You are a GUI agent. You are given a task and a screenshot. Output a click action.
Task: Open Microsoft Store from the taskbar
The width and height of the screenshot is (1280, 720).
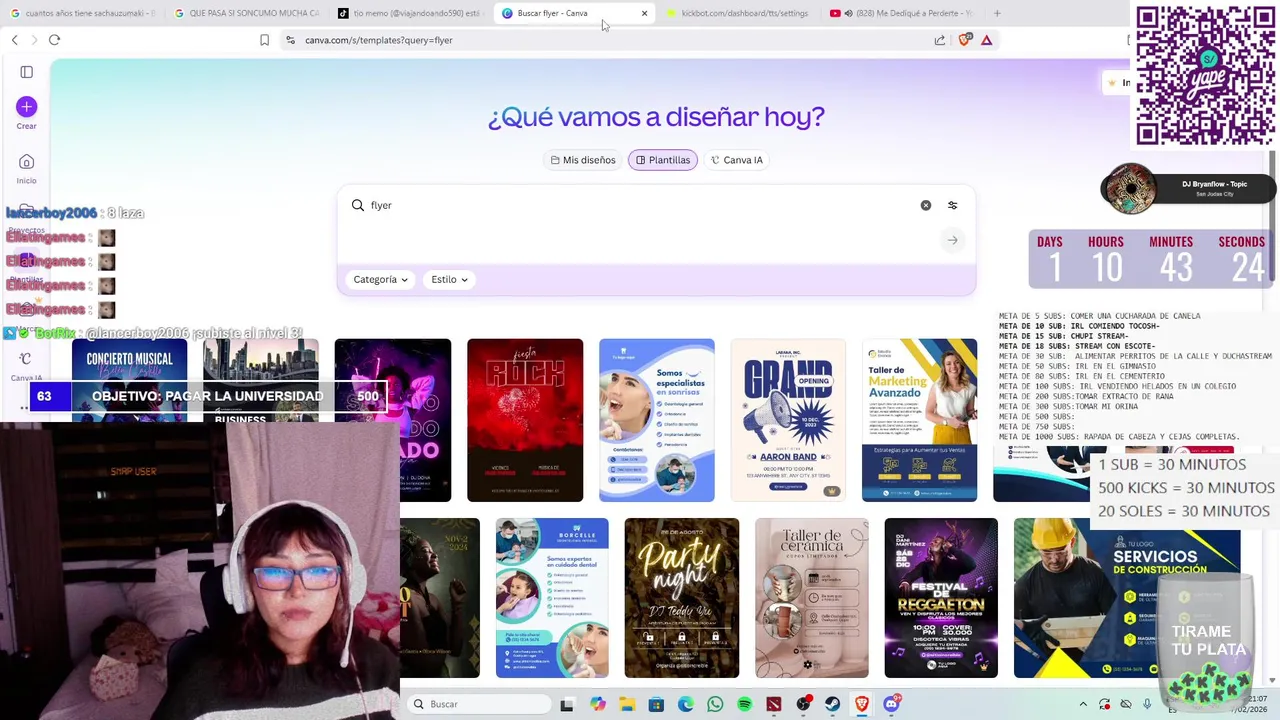tap(656, 704)
